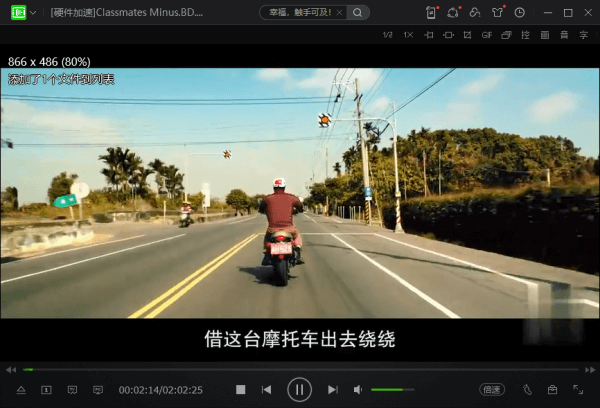Set video size to 1/2
Image resolution: width=600 pixels, height=408 pixels.
pyautogui.click(x=388, y=35)
